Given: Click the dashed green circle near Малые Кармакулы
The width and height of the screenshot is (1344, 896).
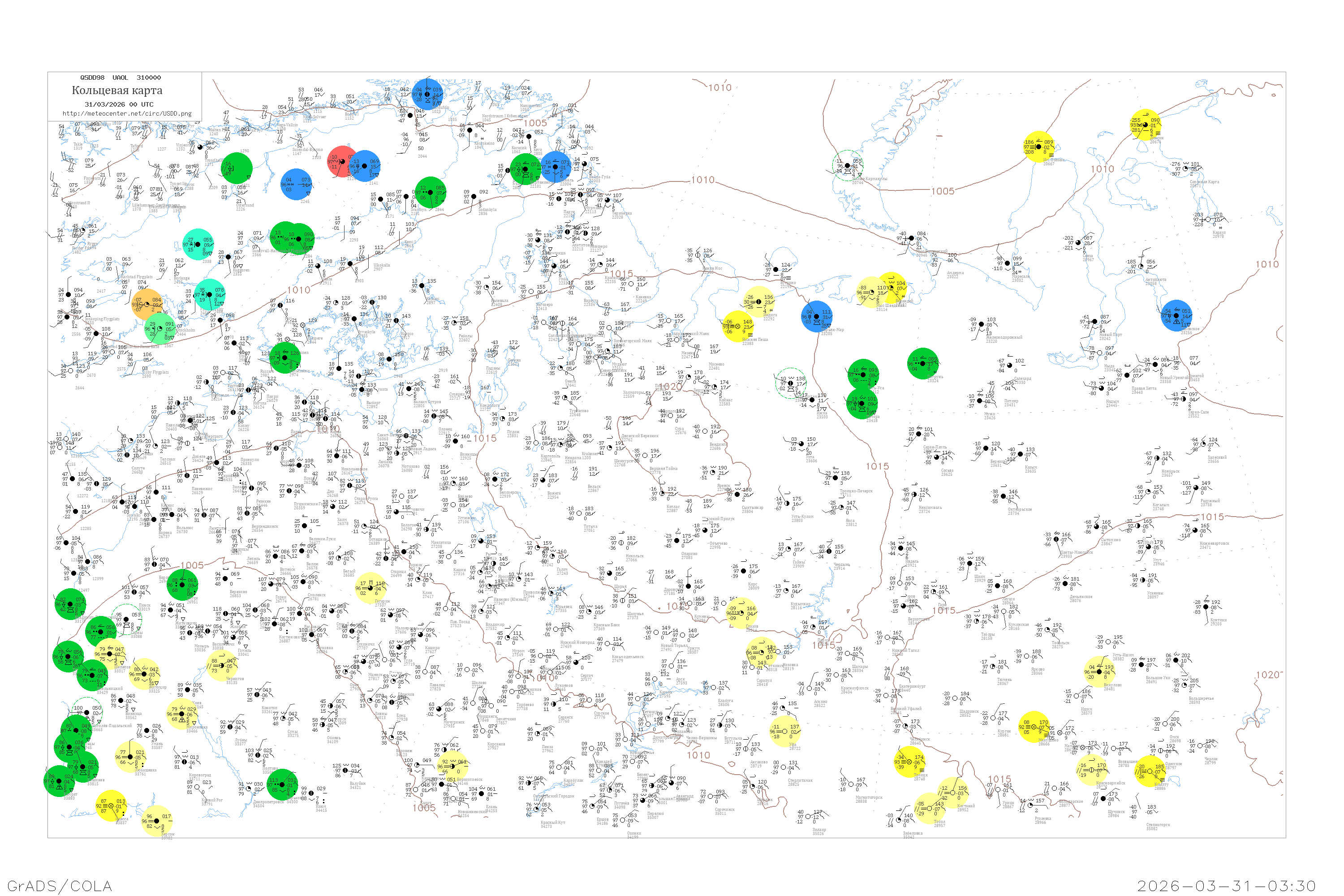Looking at the screenshot, I should [848, 166].
